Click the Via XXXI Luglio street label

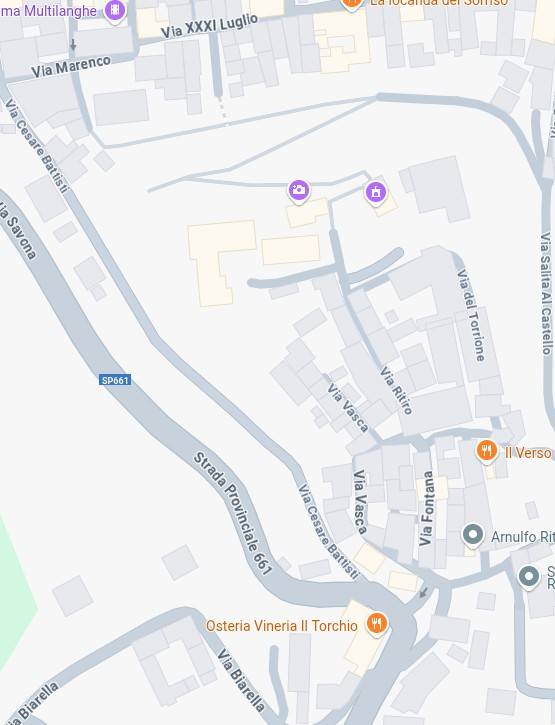(x=209, y=25)
